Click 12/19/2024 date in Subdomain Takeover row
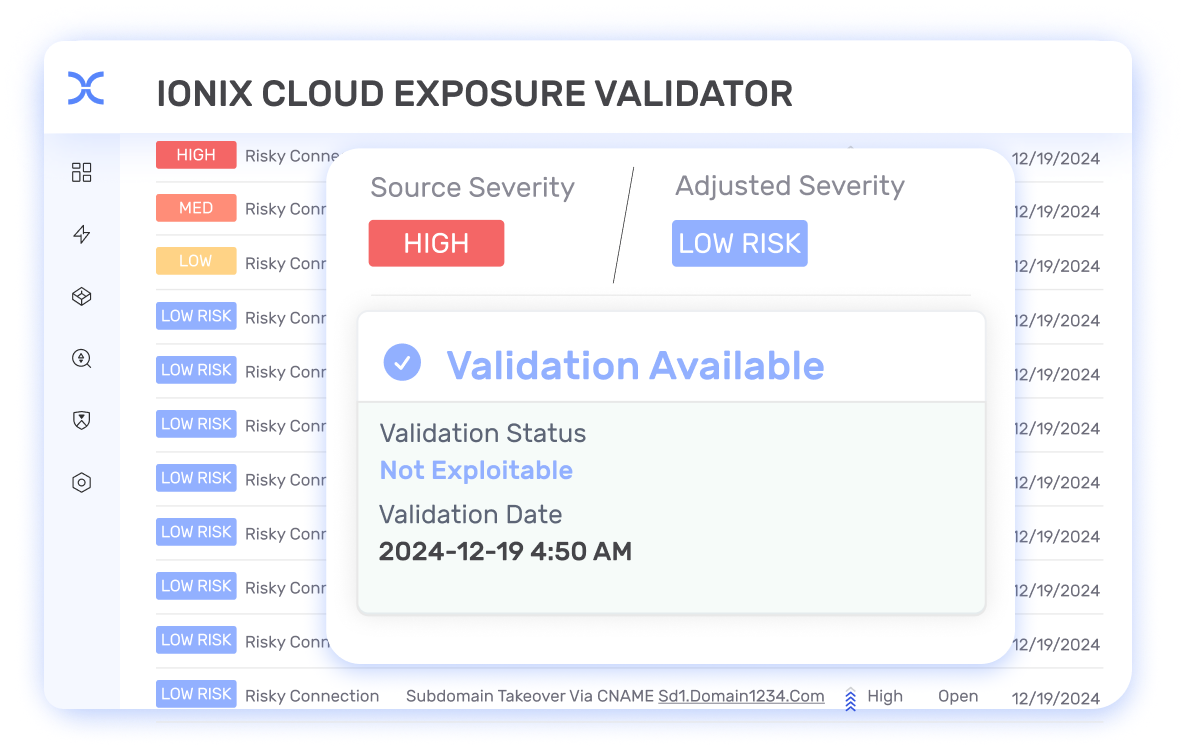1186x746 pixels. pos(1056,698)
